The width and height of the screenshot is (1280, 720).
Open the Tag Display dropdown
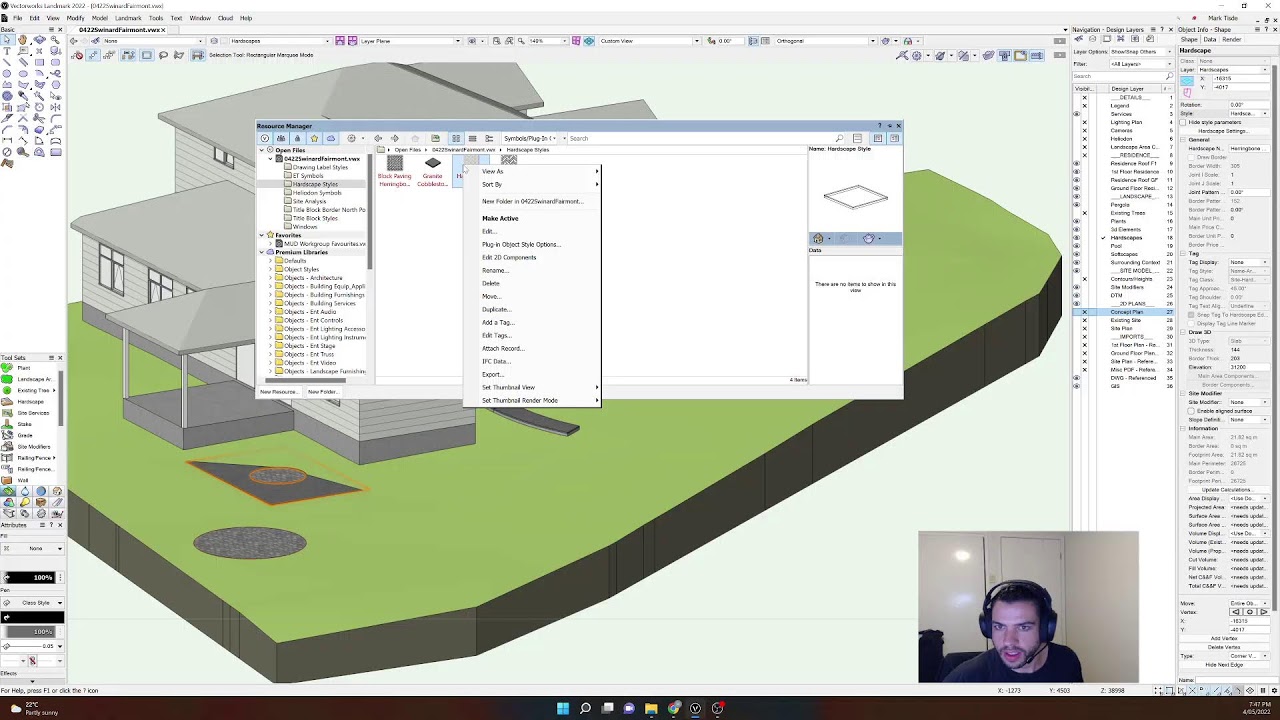pos(1249,262)
